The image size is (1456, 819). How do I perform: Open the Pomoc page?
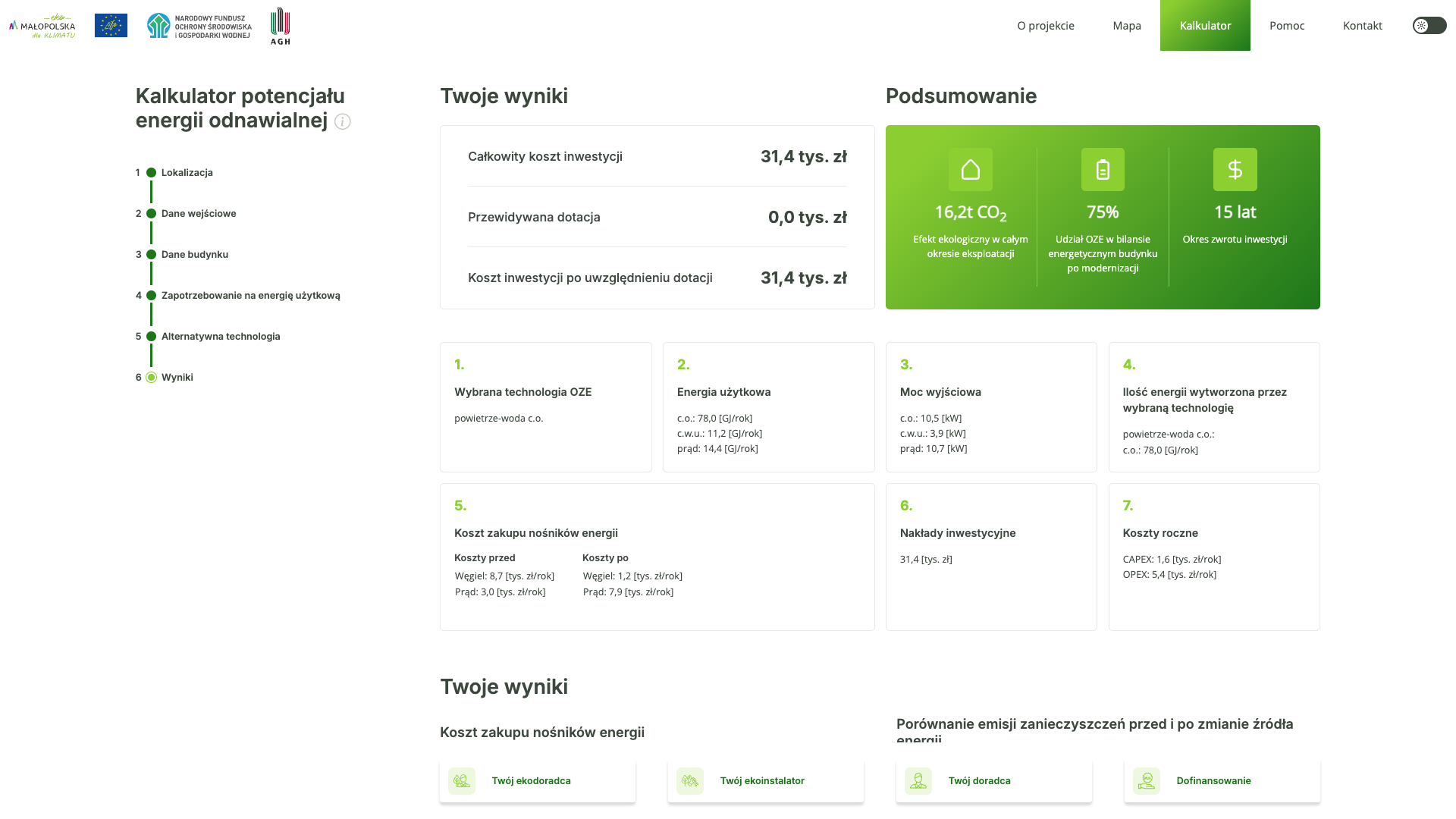pyautogui.click(x=1287, y=26)
